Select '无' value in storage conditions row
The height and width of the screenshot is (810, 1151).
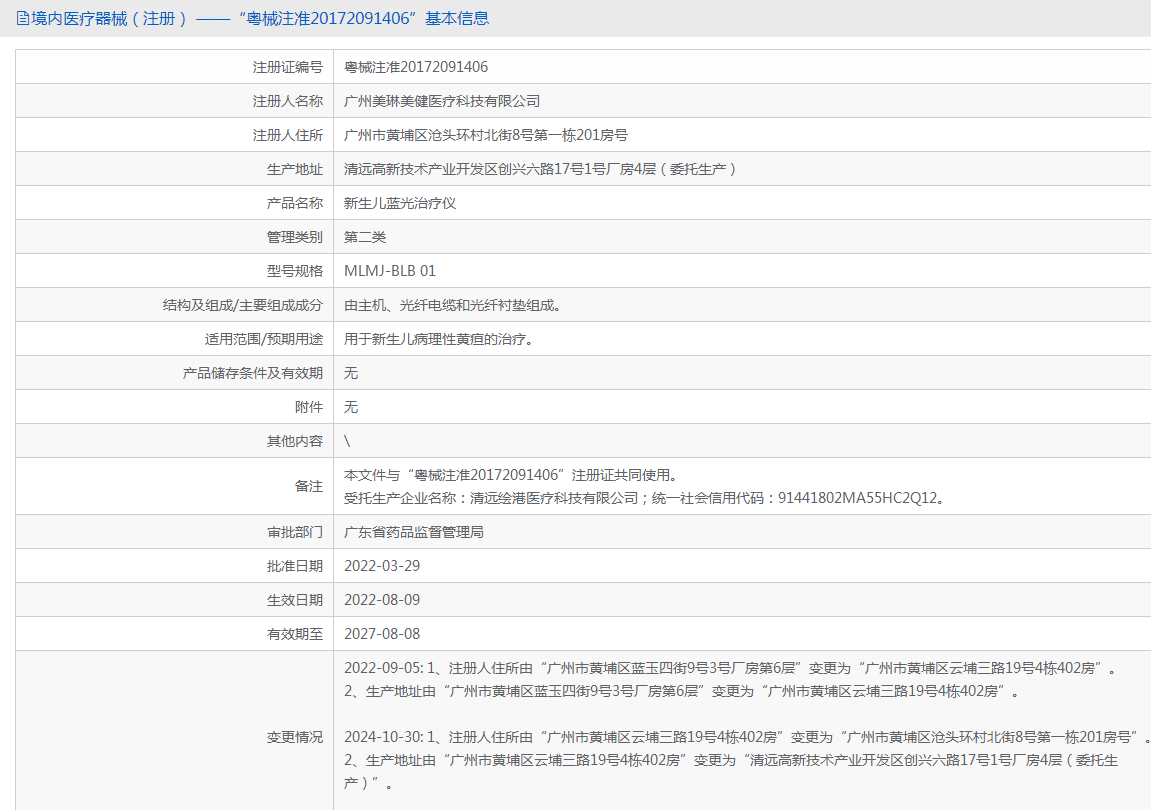pyautogui.click(x=351, y=373)
